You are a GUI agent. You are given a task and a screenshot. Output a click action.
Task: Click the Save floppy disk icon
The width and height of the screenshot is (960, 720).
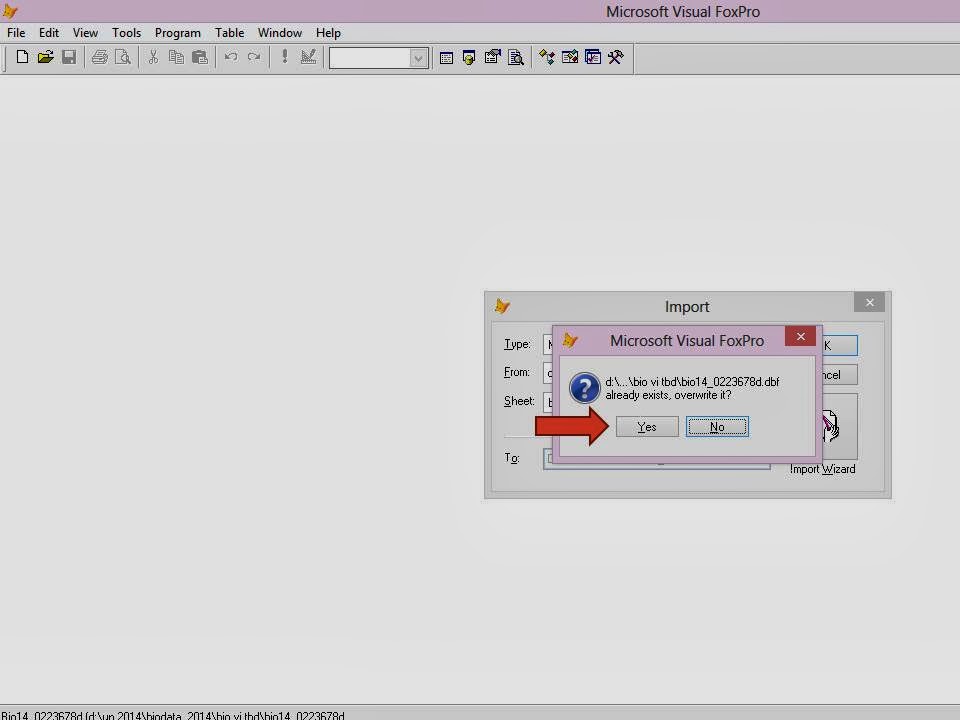tap(69, 58)
